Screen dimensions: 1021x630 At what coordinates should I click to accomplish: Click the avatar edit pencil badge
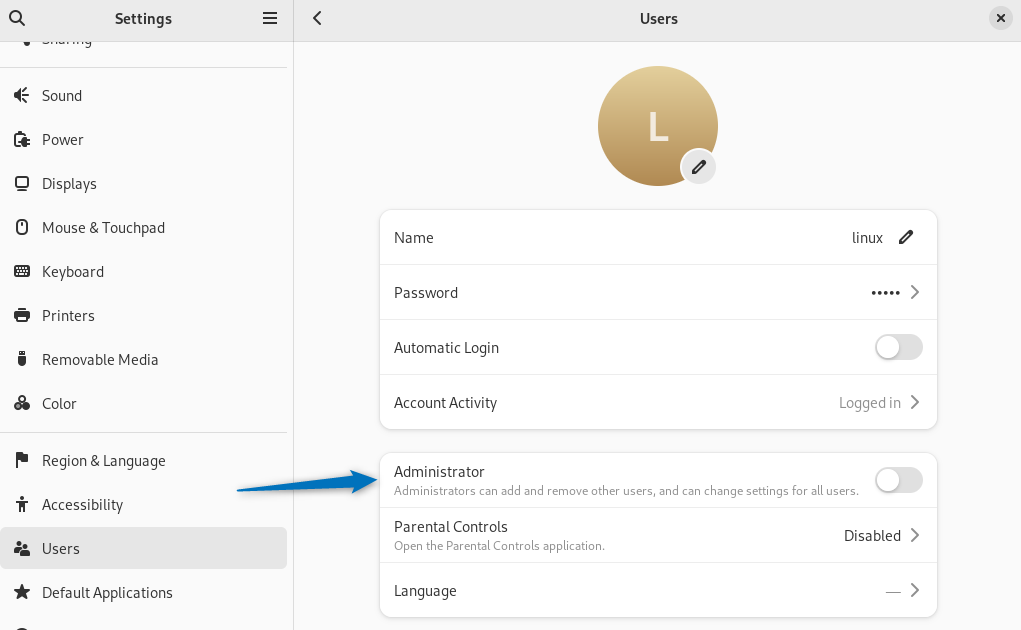tap(698, 167)
